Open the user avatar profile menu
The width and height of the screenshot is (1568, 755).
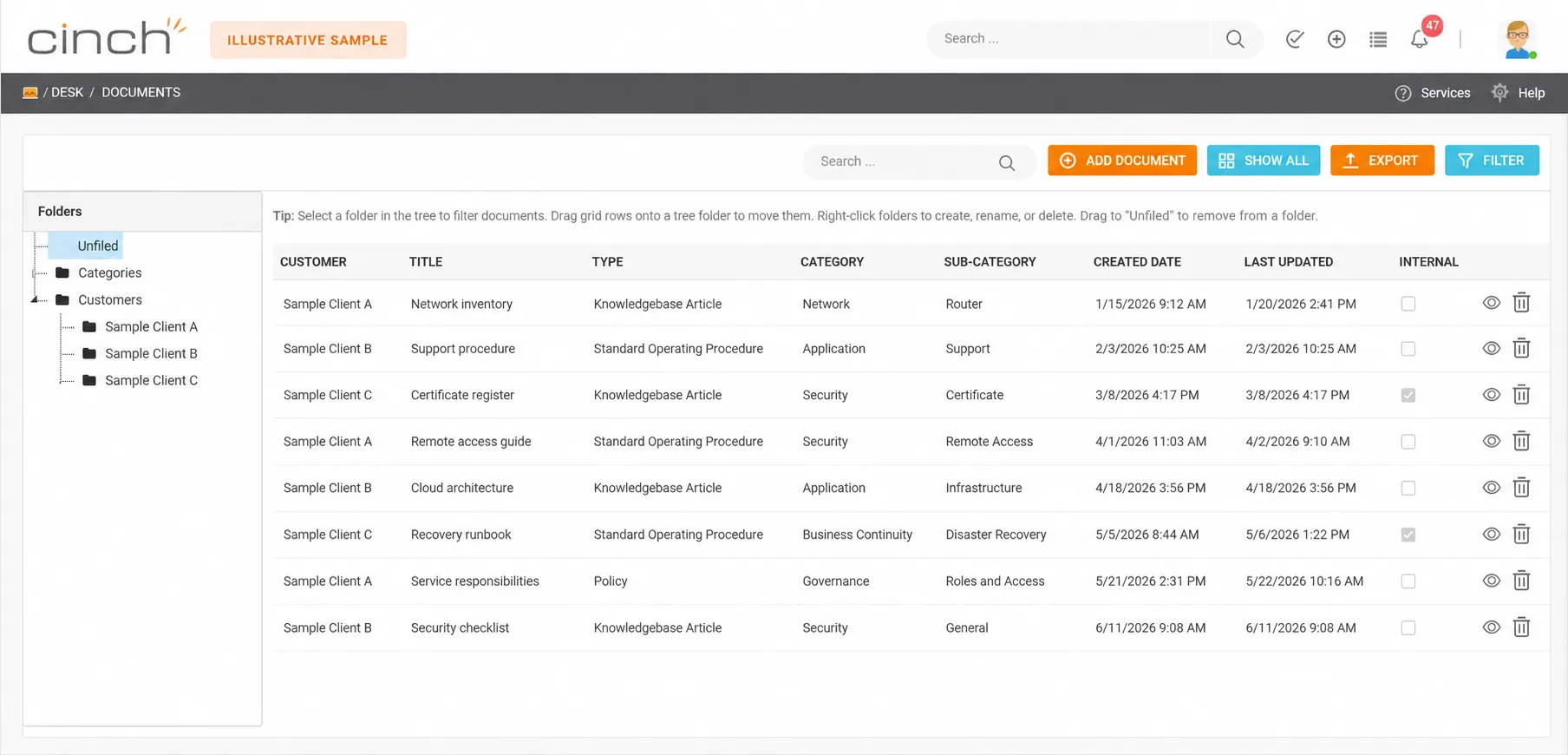click(x=1518, y=39)
